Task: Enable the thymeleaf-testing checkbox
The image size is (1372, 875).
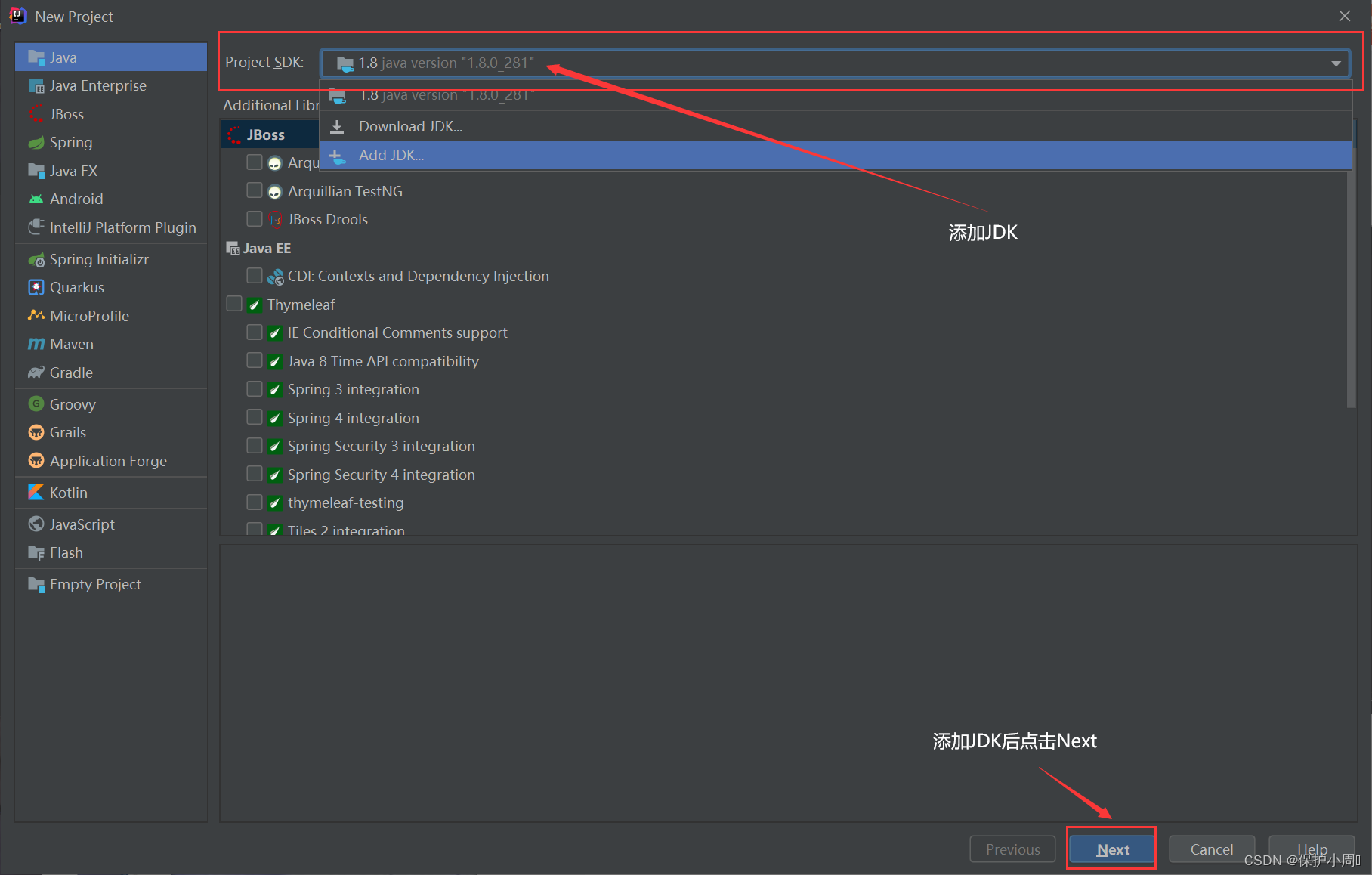Action: coord(255,502)
